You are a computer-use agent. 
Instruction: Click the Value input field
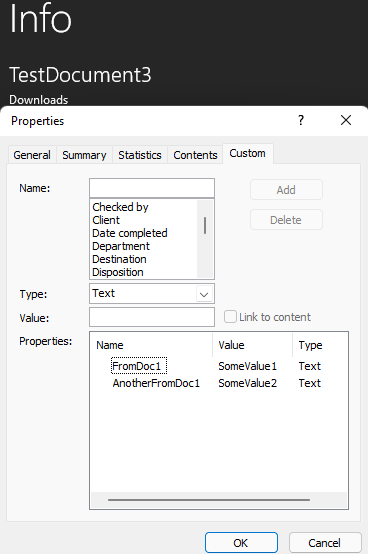[152, 317]
